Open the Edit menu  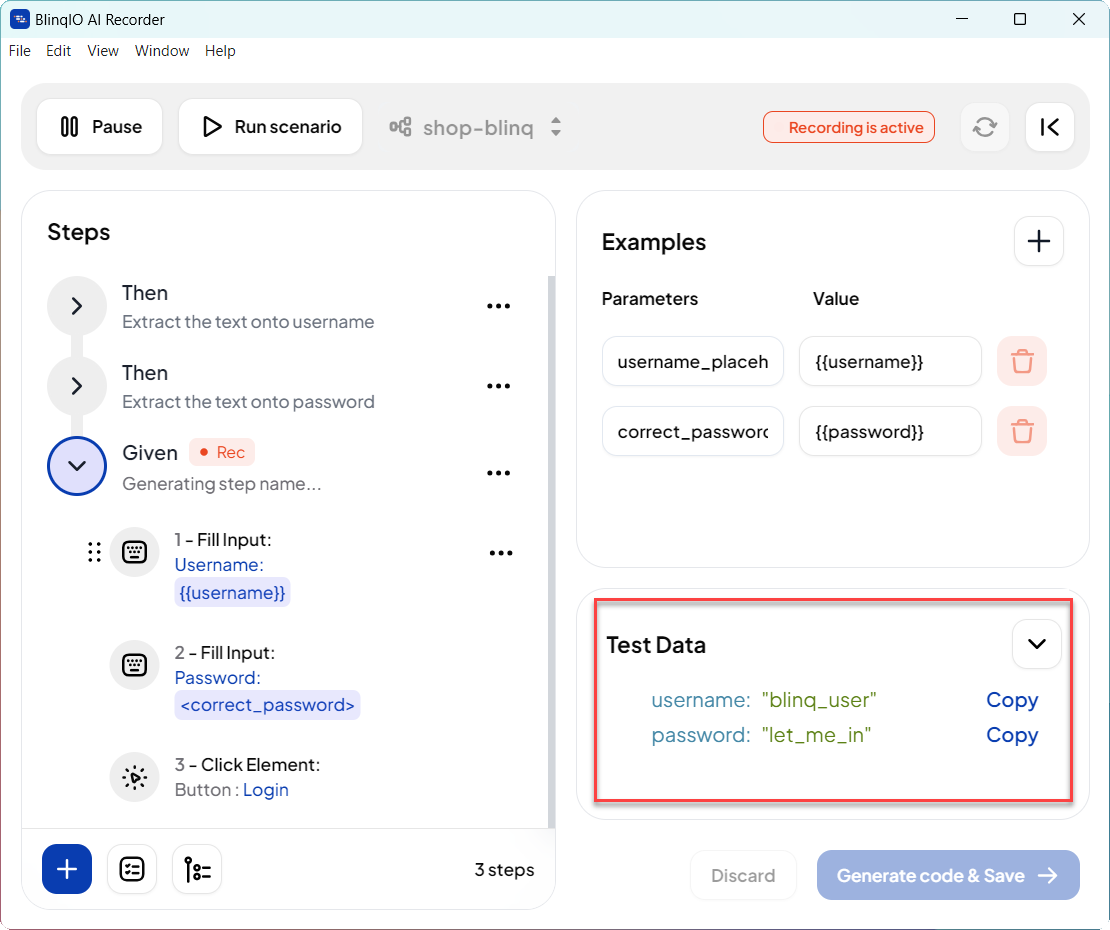pos(58,51)
